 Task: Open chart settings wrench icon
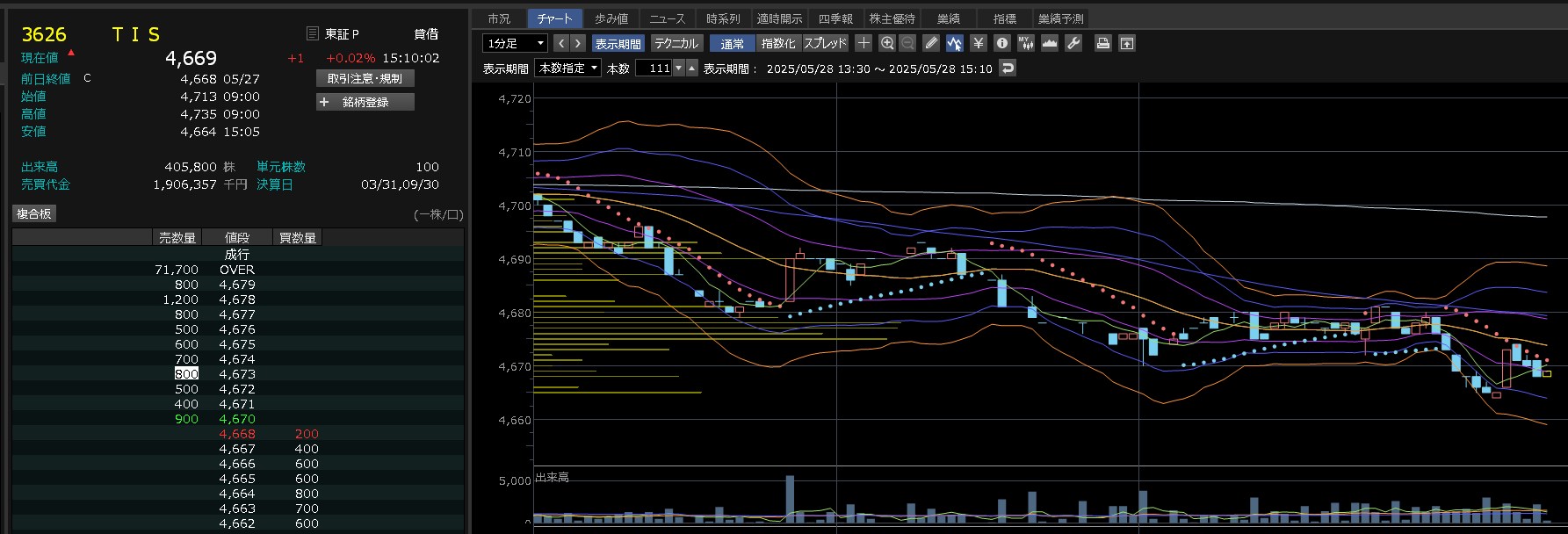[x=1073, y=43]
